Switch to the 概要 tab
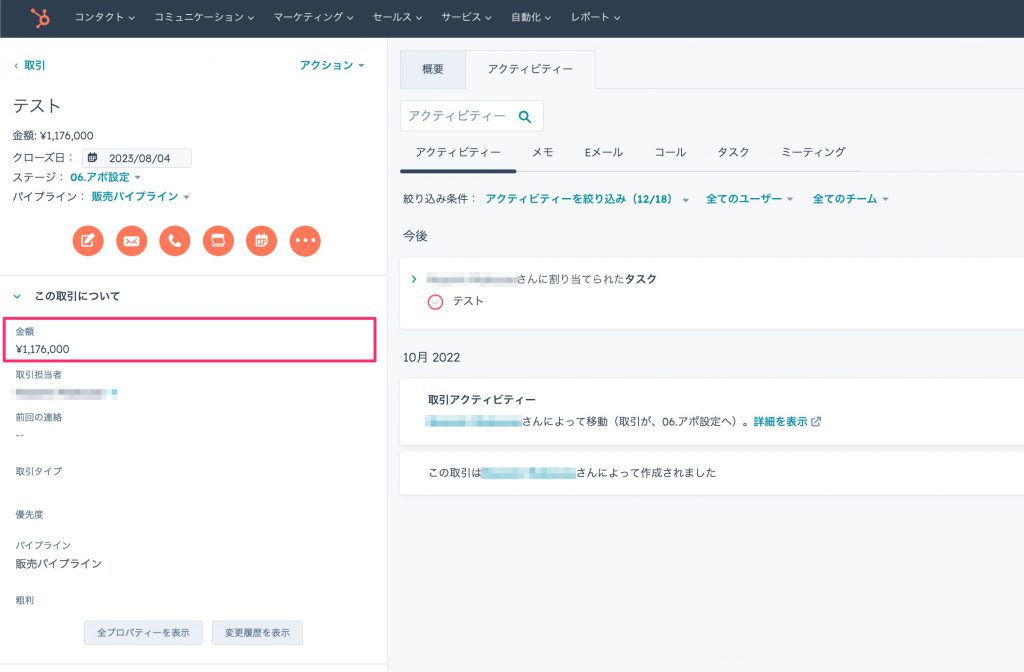Viewport: 1024px width, 672px height. 432,69
